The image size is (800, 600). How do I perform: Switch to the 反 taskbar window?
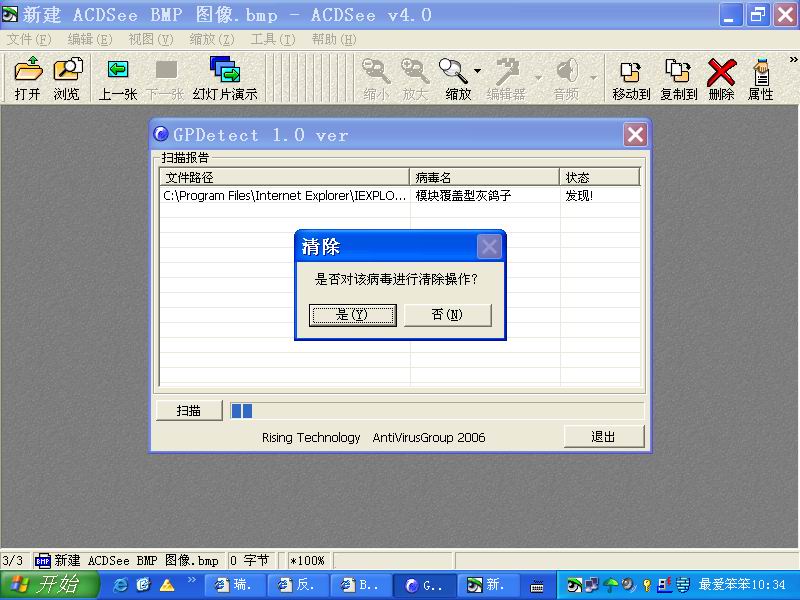tap(298, 585)
